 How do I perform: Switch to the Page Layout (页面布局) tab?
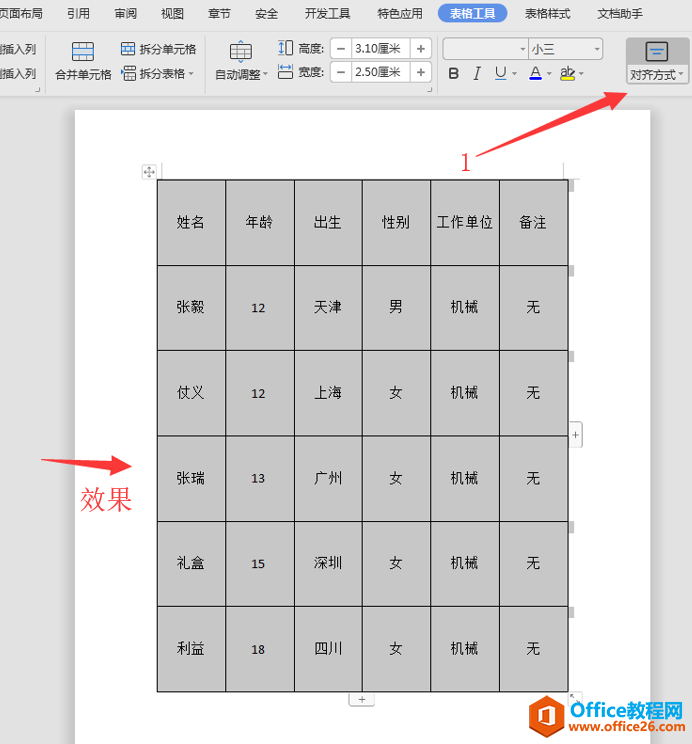(21, 14)
